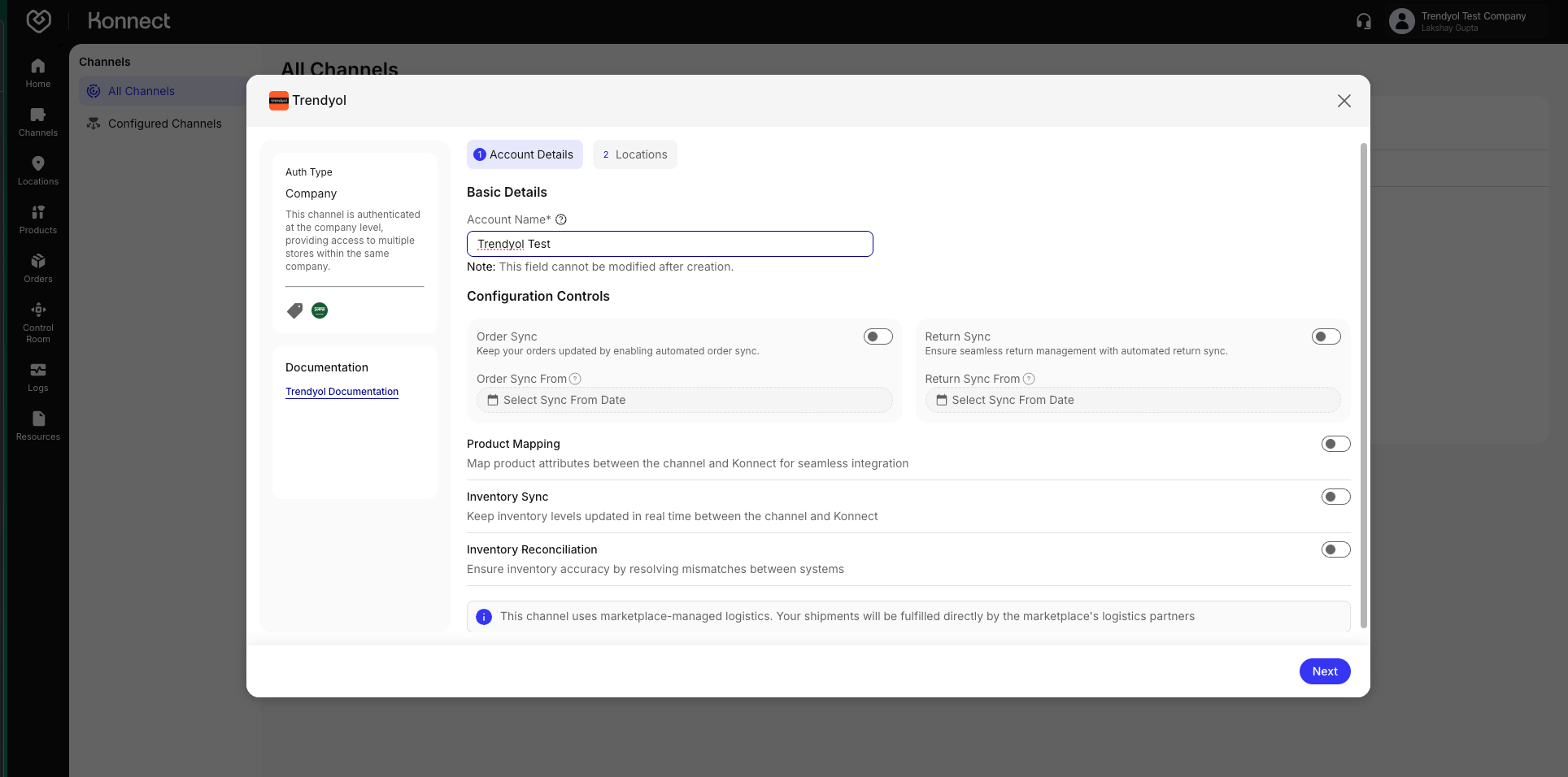This screenshot has width=1568, height=777.
Task: Click the Return Sync From help icon
Action: [x=1029, y=379]
